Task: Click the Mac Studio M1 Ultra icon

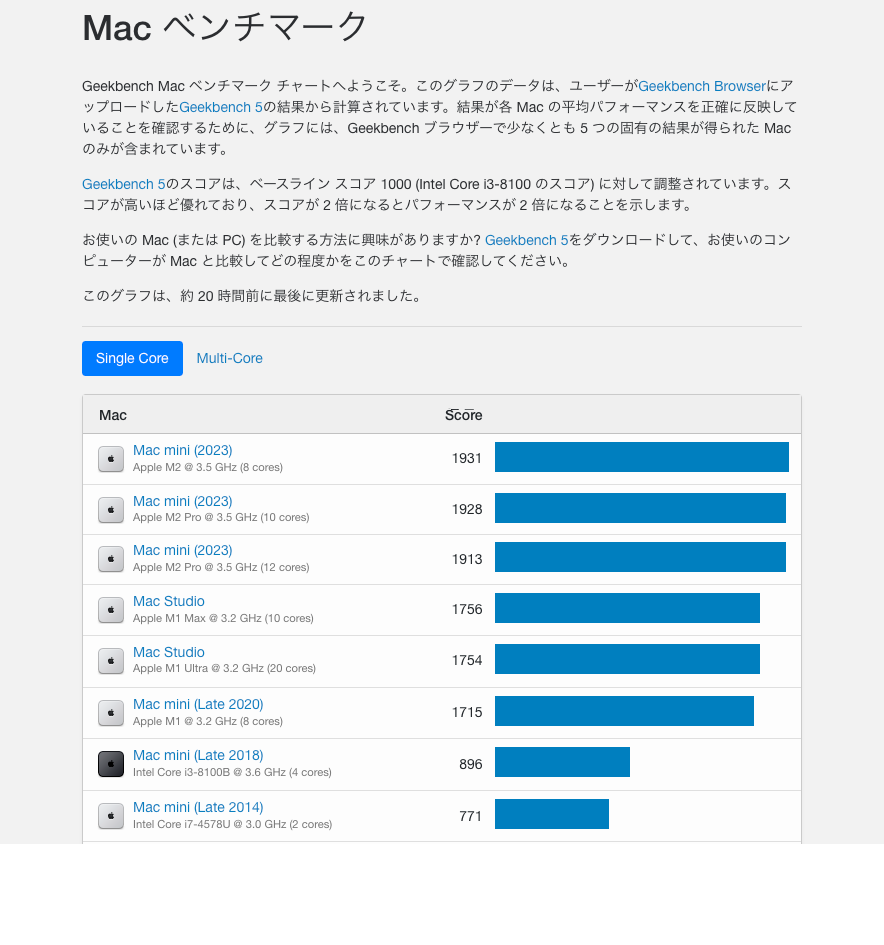Action: pyautogui.click(x=111, y=661)
